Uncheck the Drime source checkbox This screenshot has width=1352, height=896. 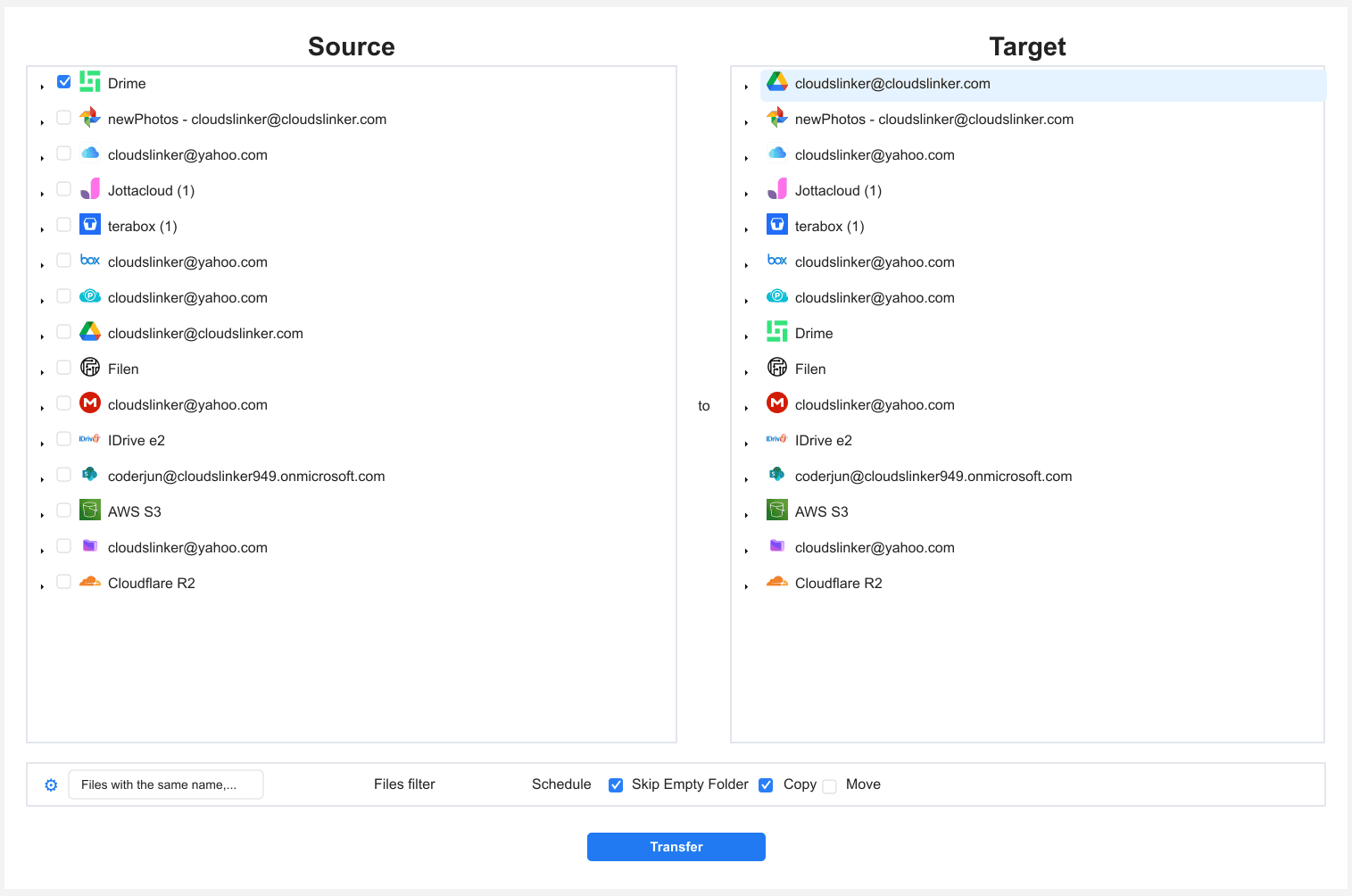coord(64,82)
